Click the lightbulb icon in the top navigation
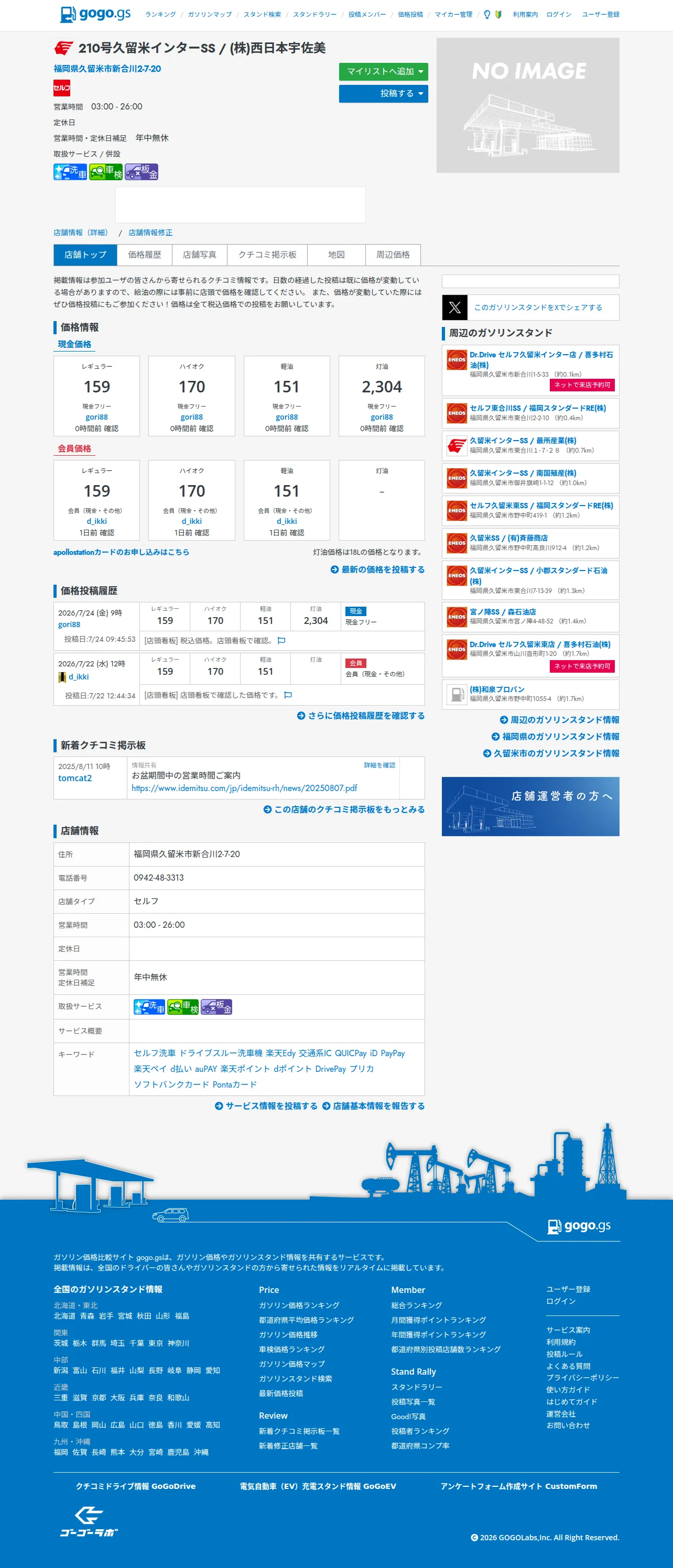The height and width of the screenshot is (1568, 673). pos(486,15)
